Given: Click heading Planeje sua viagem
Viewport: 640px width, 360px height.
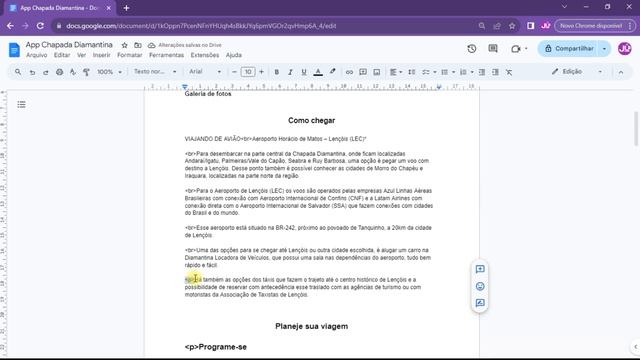Looking at the screenshot, I should (311, 326).
